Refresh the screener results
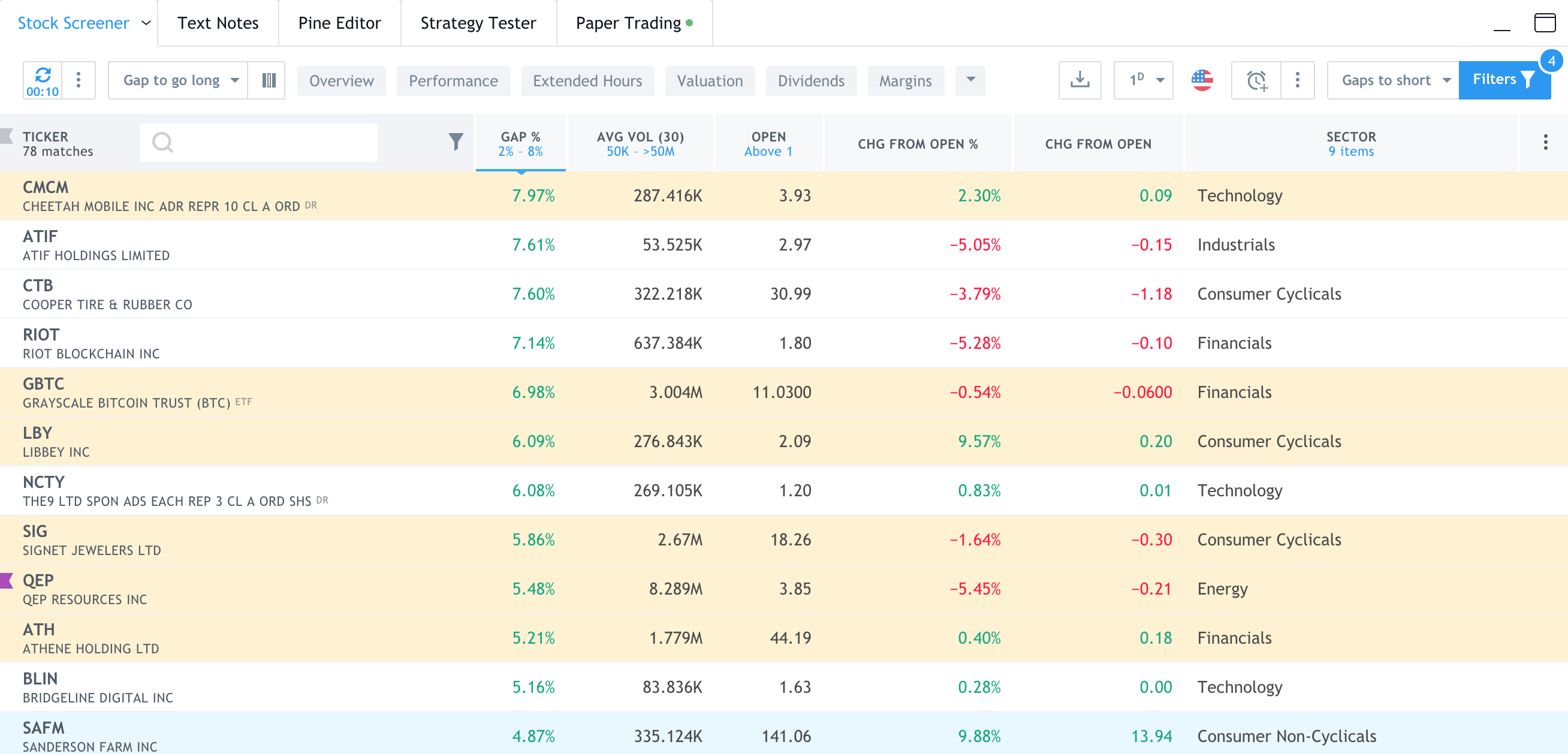Viewport: 1568px width, 754px height. click(43, 75)
